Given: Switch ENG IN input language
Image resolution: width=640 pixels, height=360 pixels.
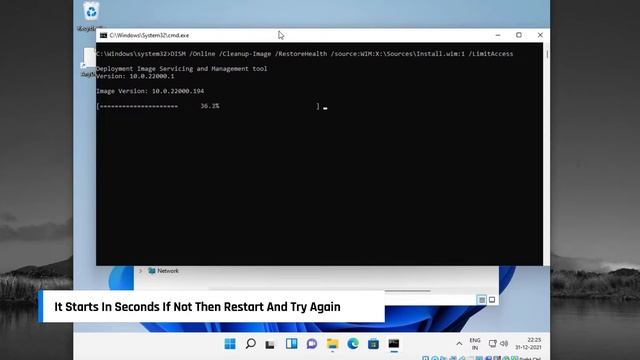Looking at the screenshot, I should [x=475, y=344].
